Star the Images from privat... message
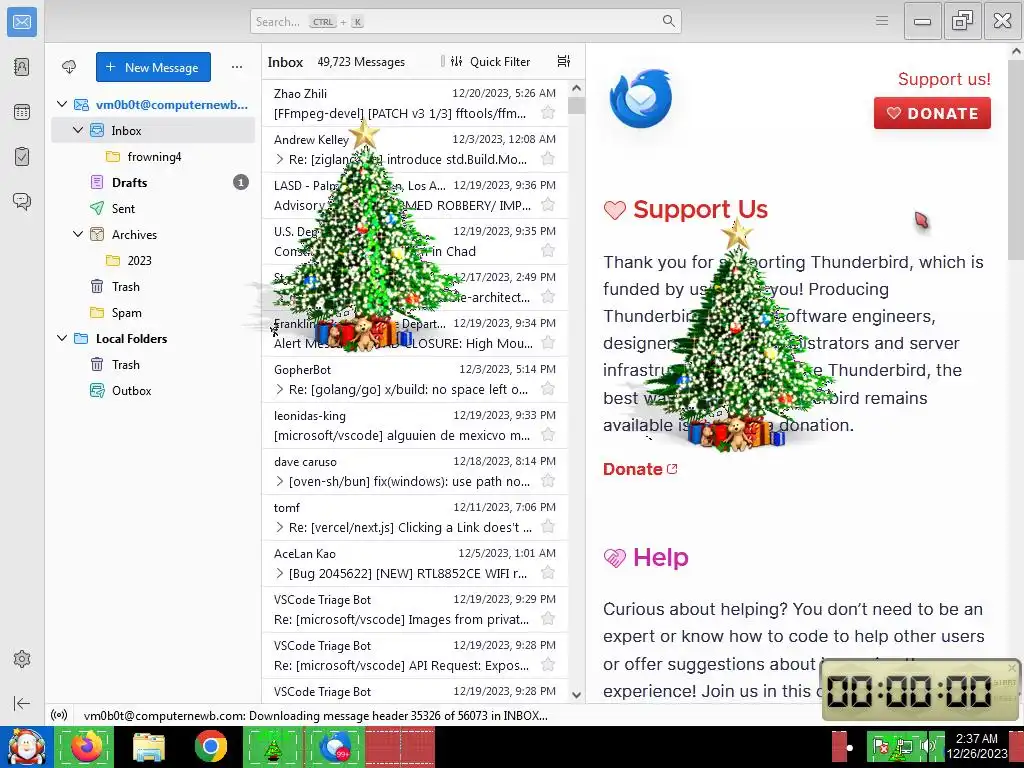Viewport: 1024px width, 768px height. [x=548, y=619]
